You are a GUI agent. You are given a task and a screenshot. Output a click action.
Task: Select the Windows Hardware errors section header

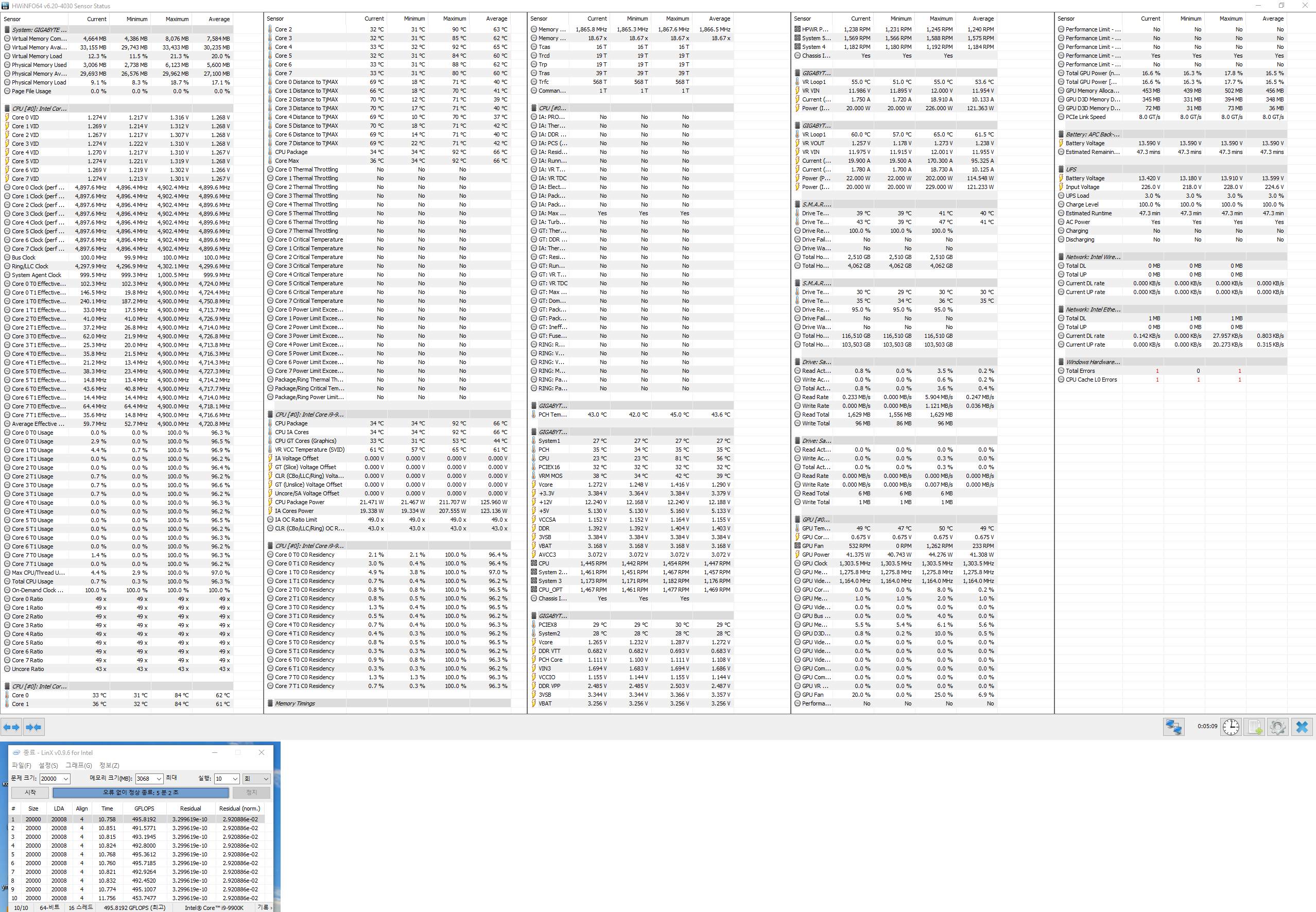(1093, 362)
